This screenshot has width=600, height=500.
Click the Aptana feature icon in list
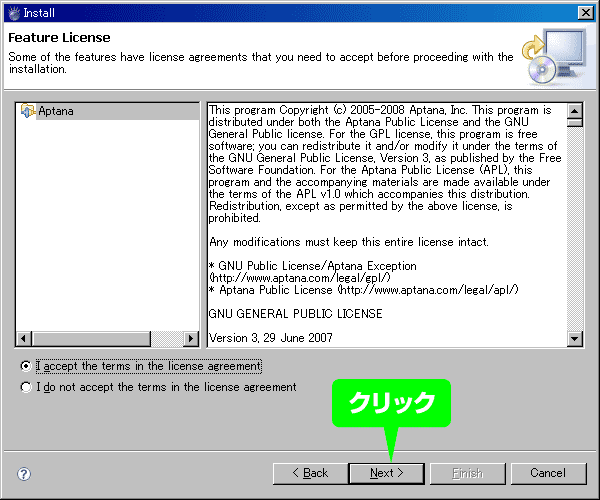click(27, 111)
